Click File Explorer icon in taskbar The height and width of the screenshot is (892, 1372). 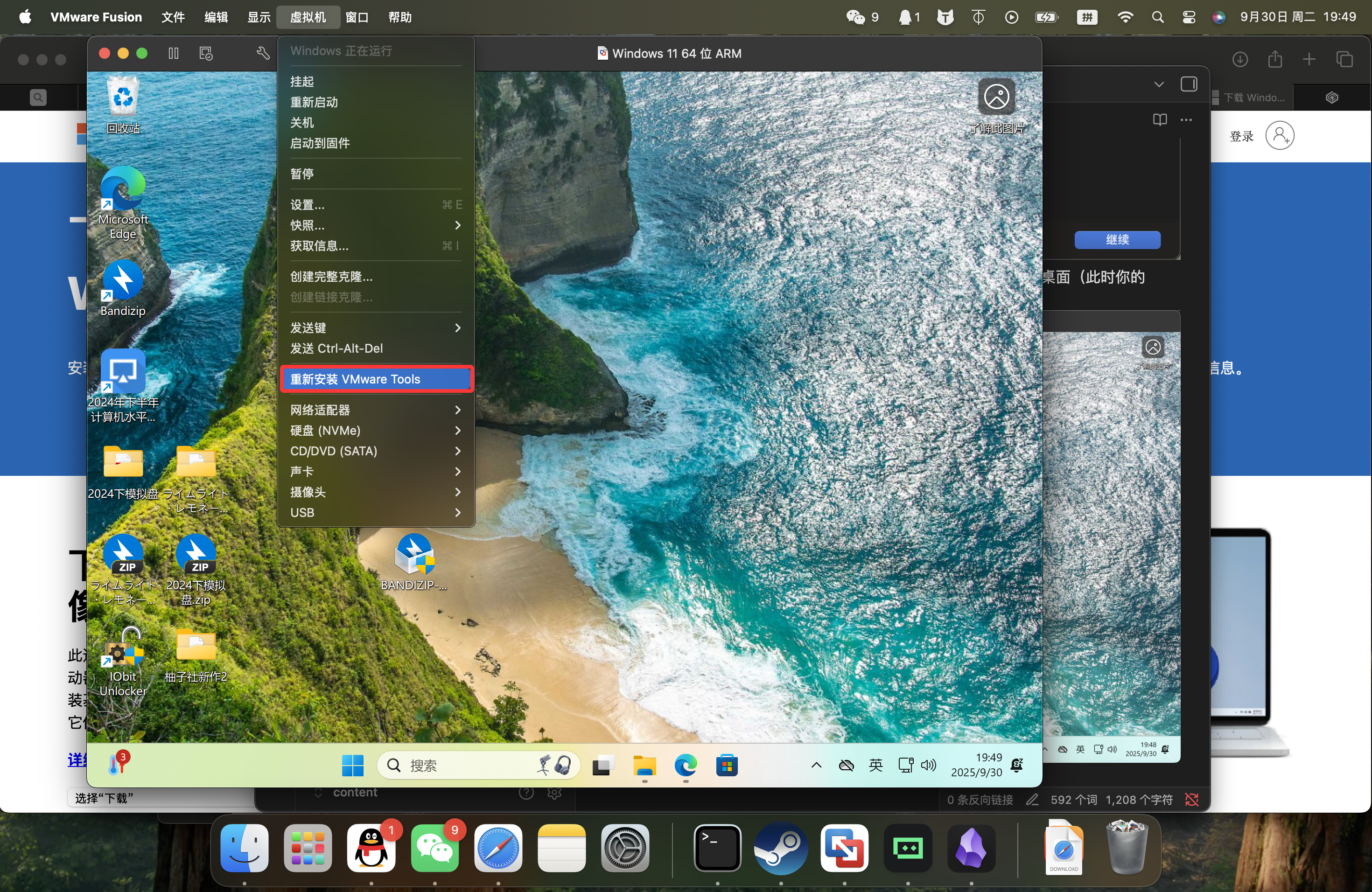[644, 765]
